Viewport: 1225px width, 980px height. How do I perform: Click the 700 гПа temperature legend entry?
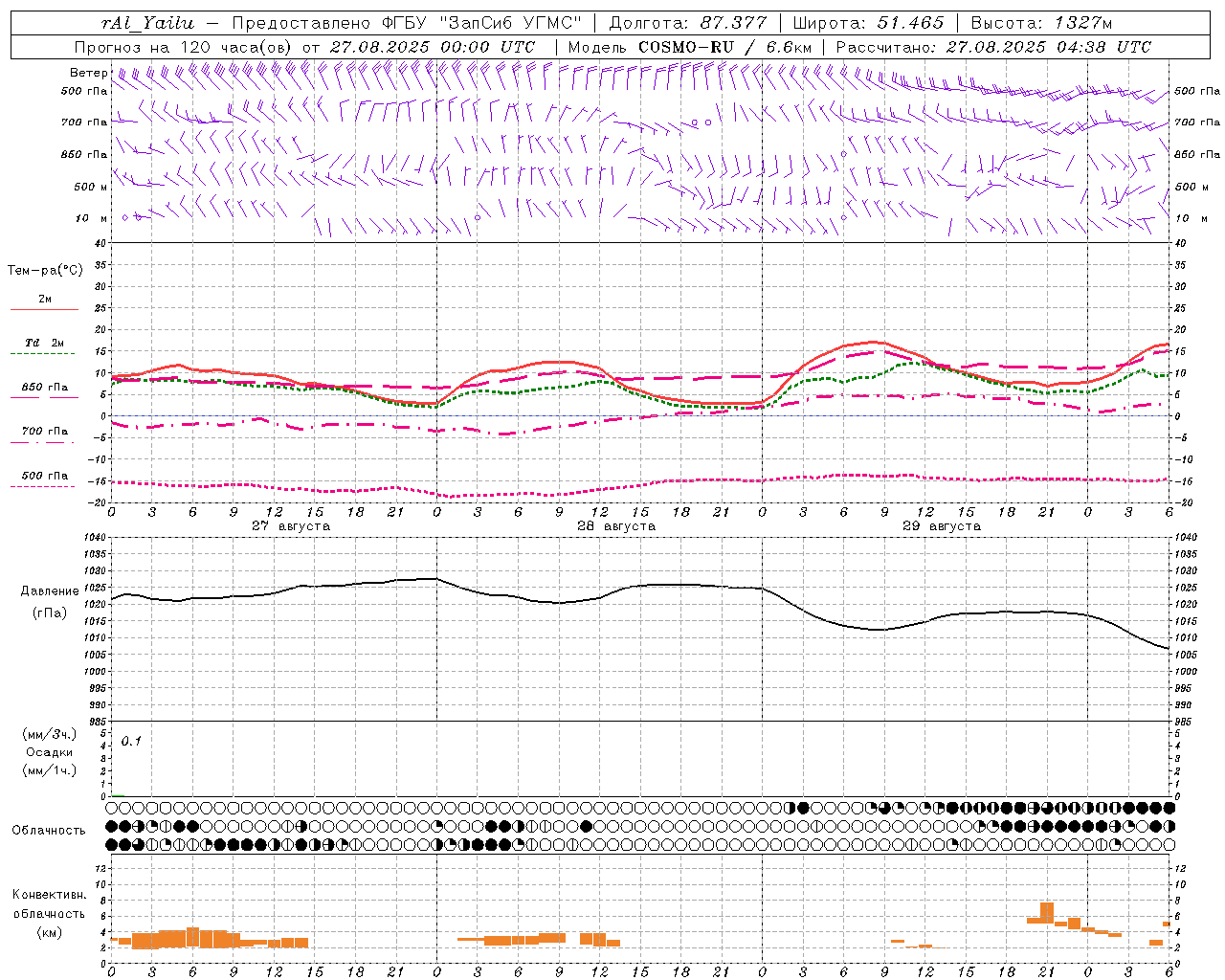45,432
